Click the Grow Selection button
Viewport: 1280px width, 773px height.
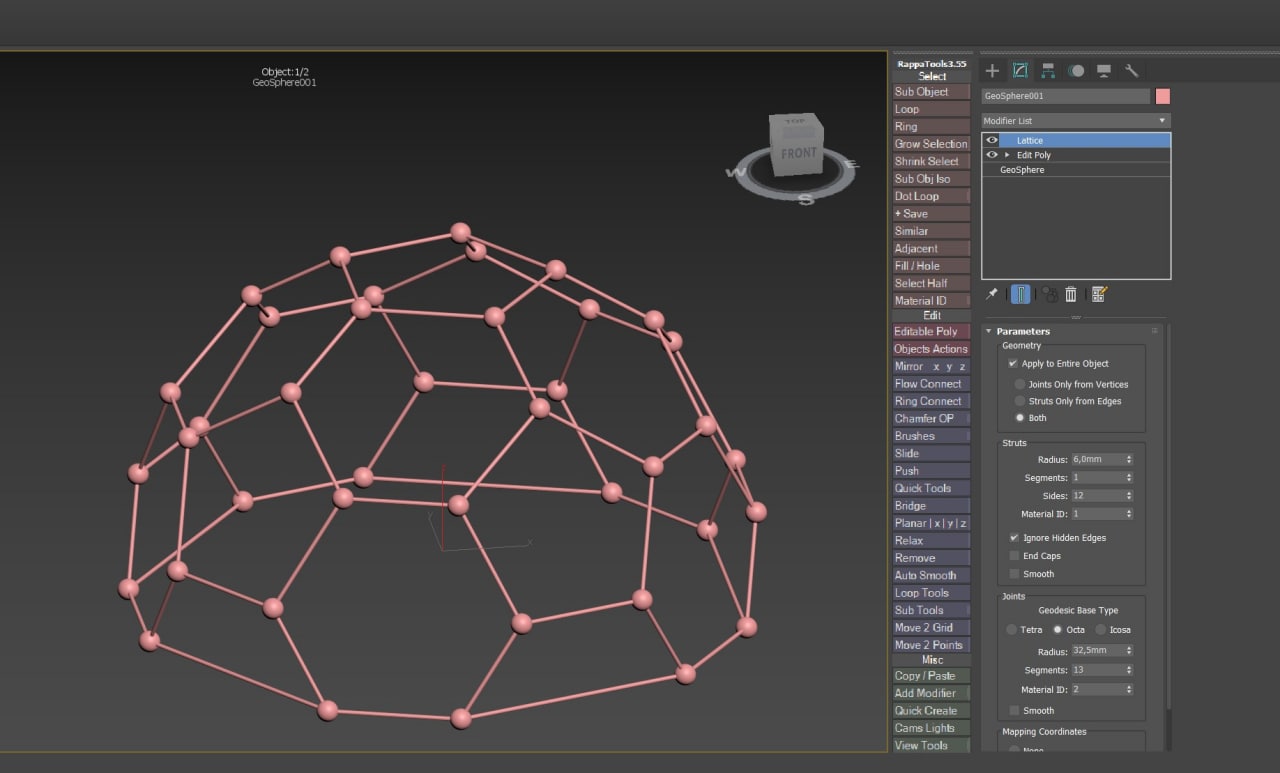tap(931, 144)
